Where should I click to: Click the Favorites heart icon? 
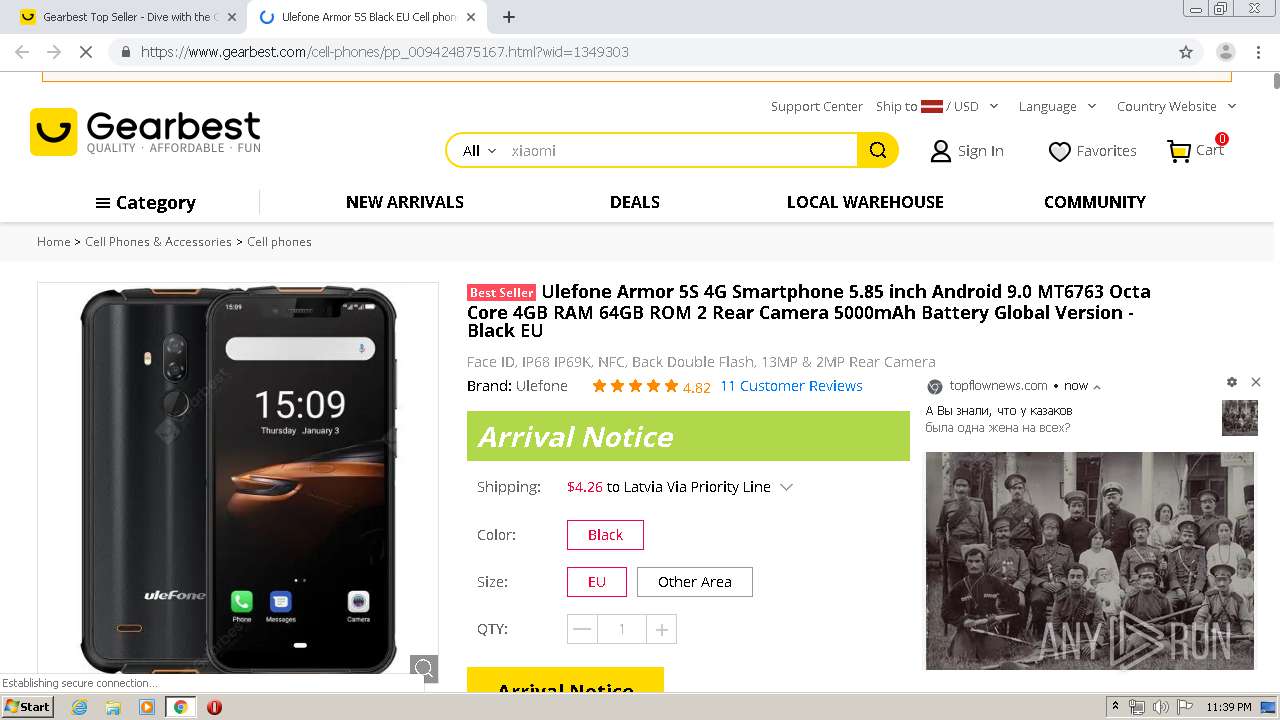coord(1059,151)
